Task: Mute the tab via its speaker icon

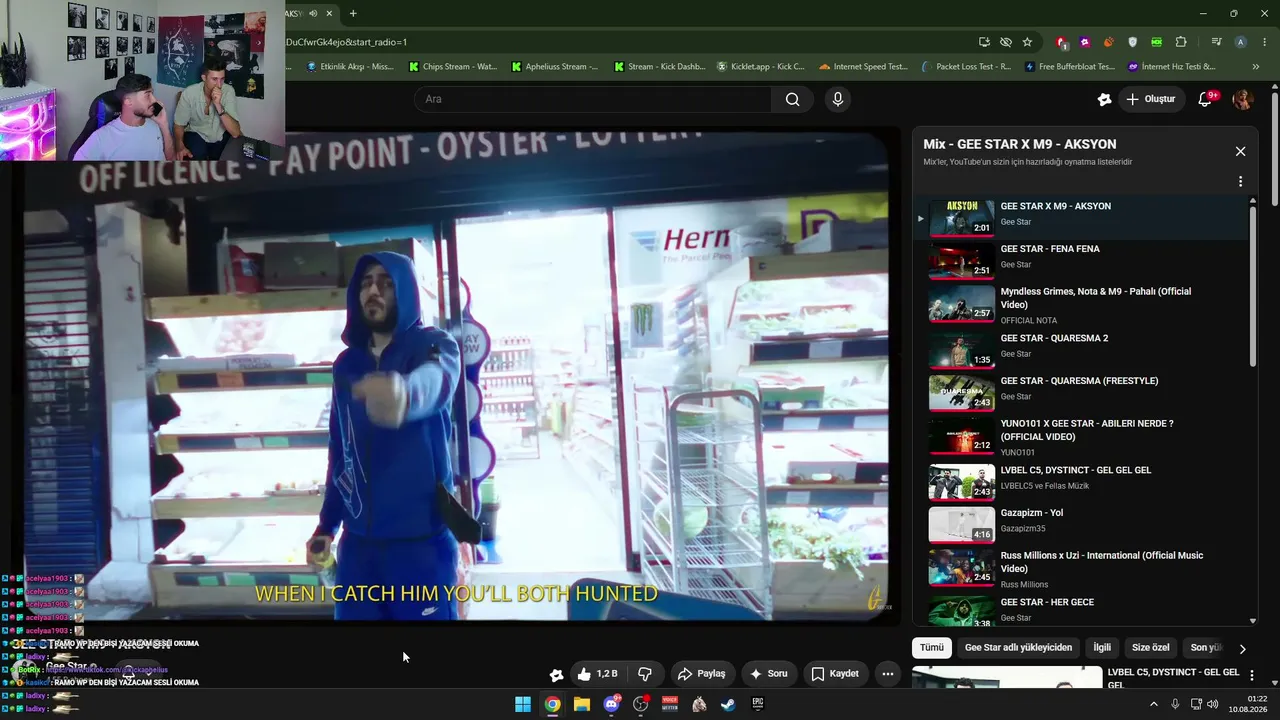Action: tap(313, 13)
